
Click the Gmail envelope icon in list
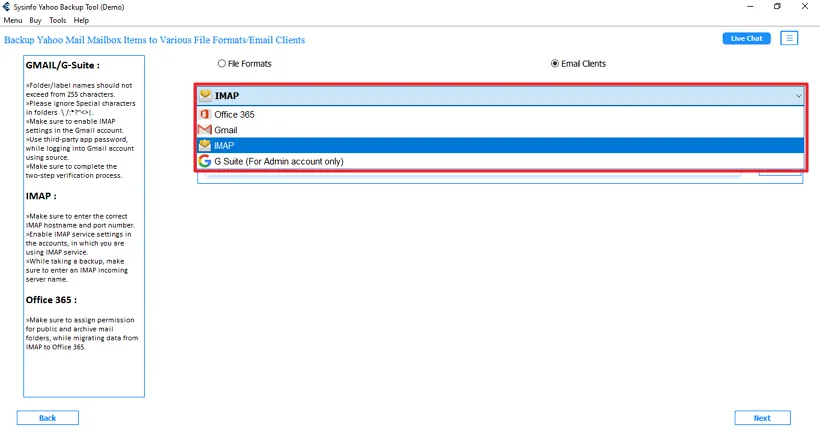tap(205, 130)
